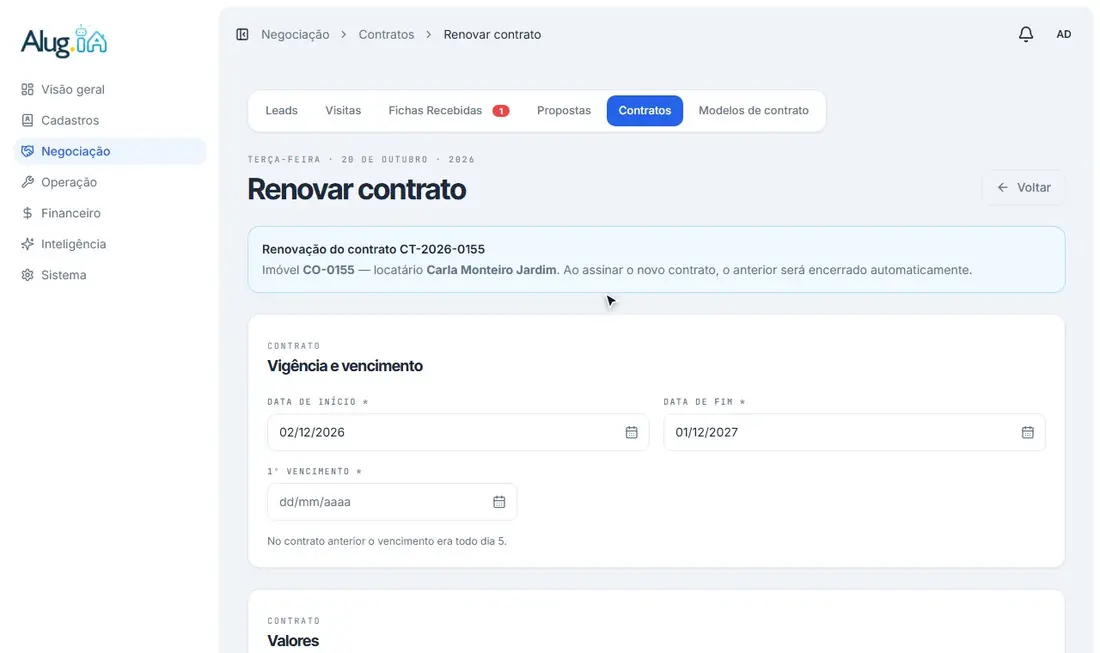Switch to the Propostas tab
1100x653 pixels.
[x=564, y=110]
